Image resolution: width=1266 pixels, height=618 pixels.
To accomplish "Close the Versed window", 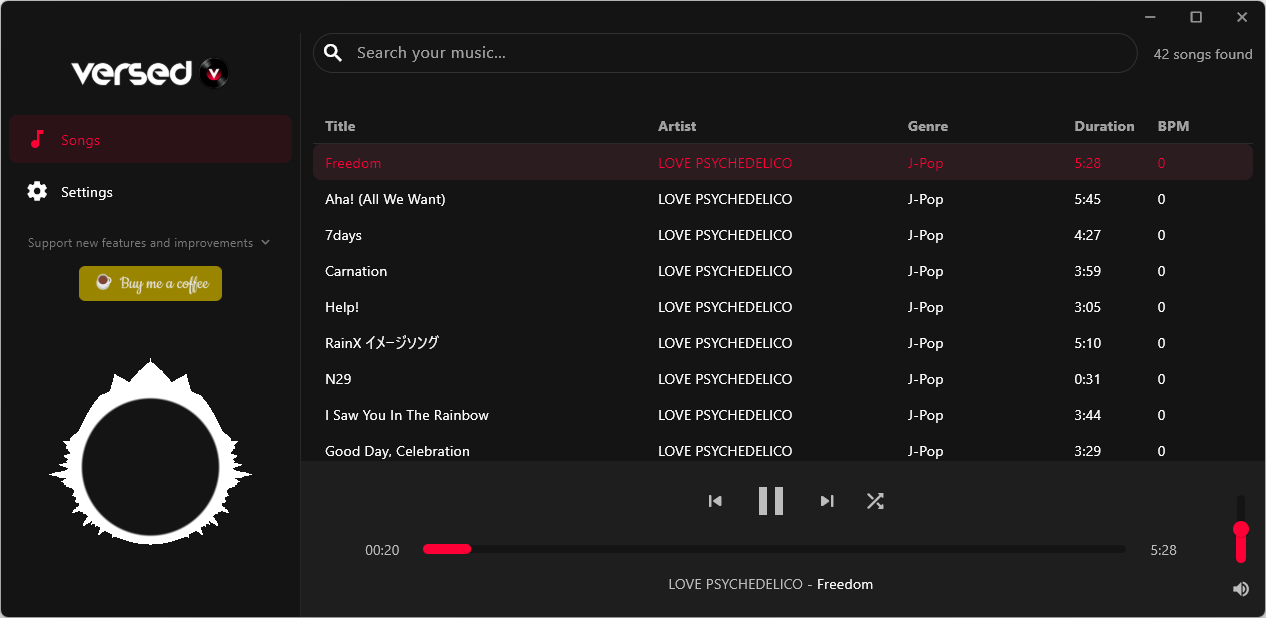I will 1242,17.
